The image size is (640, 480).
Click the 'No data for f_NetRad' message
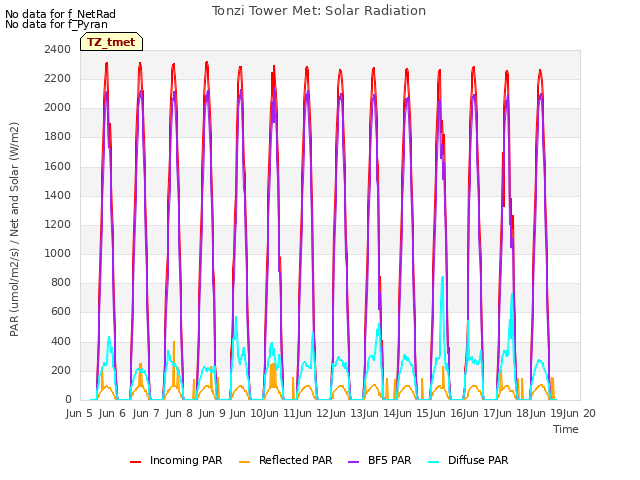tap(60, 14)
